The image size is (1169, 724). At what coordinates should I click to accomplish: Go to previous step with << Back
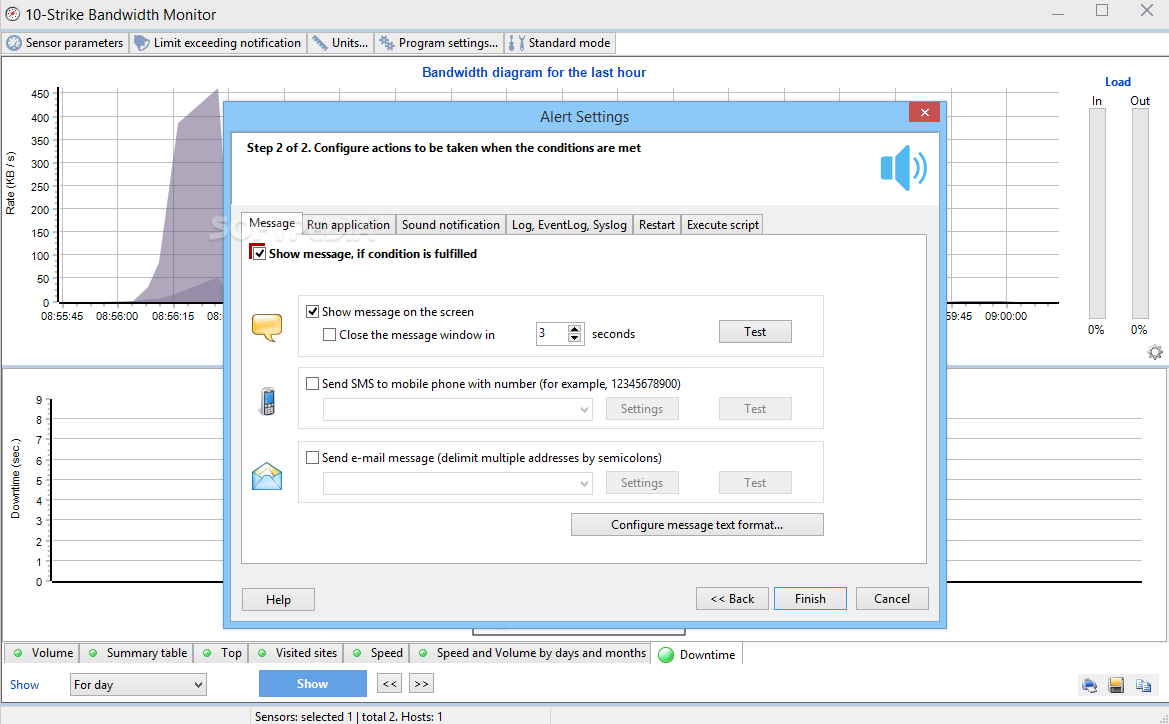732,599
